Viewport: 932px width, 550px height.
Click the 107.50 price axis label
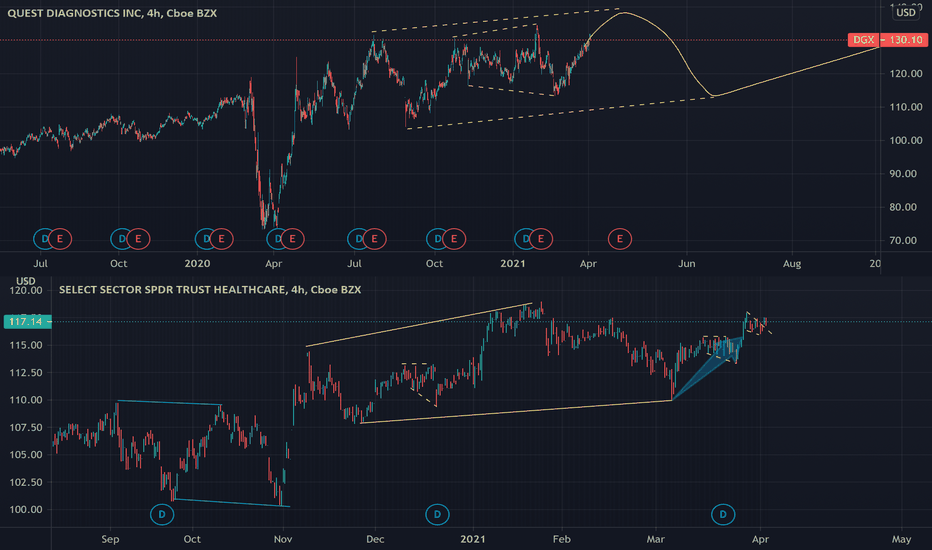pyautogui.click(x=26, y=428)
